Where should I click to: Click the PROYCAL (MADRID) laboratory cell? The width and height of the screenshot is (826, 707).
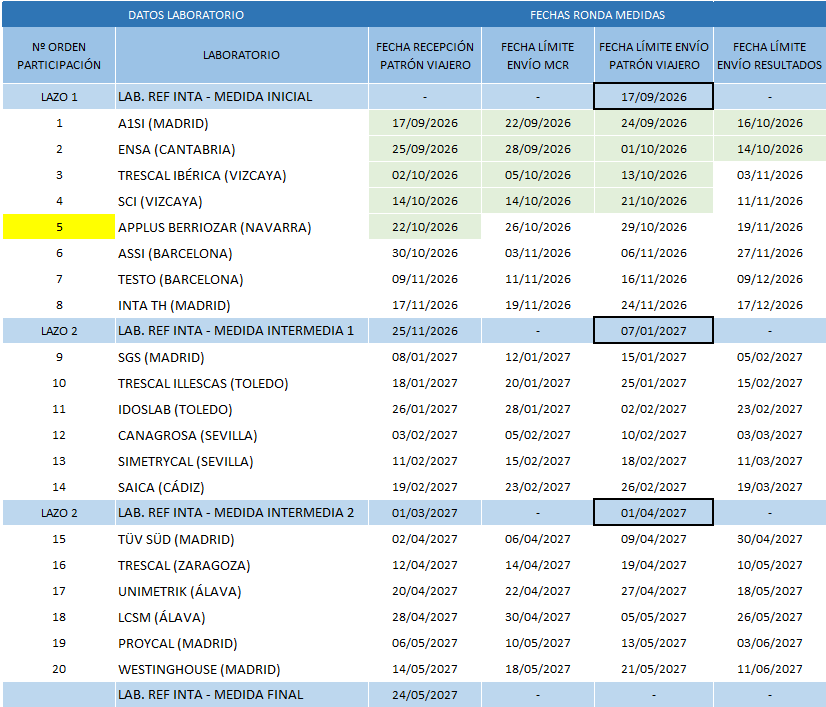[241, 643]
